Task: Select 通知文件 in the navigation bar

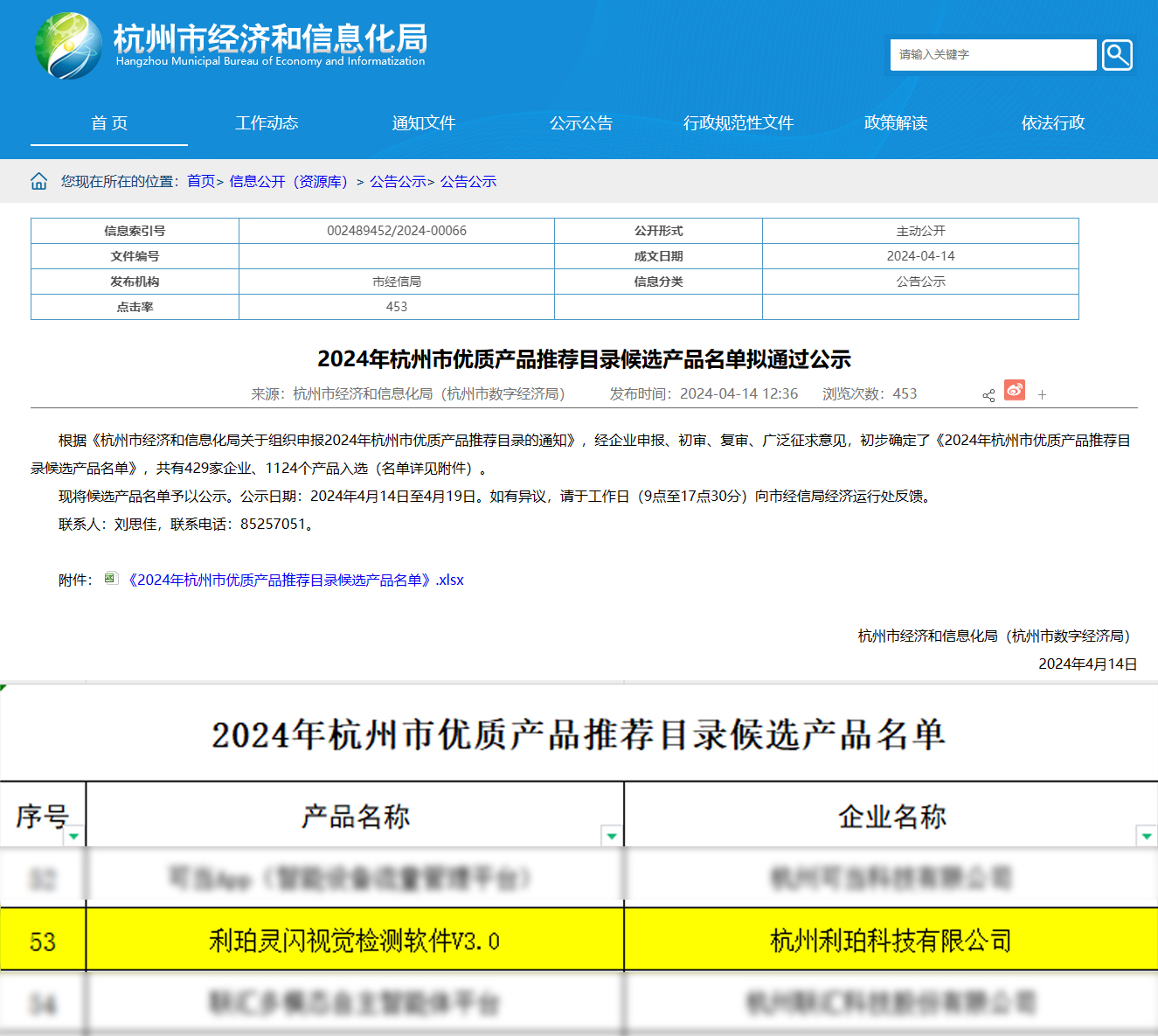Action: point(424,123)
